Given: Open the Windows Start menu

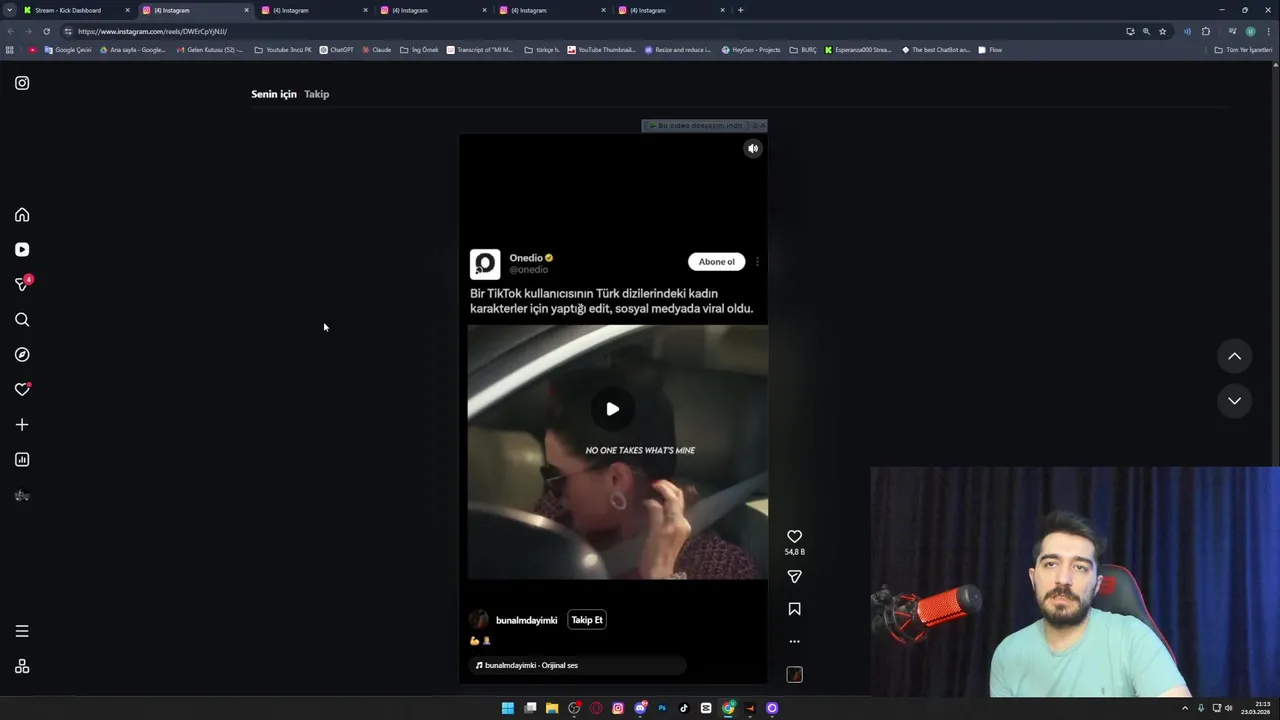Looking at the screenshot, I should (x=508, y=708).
